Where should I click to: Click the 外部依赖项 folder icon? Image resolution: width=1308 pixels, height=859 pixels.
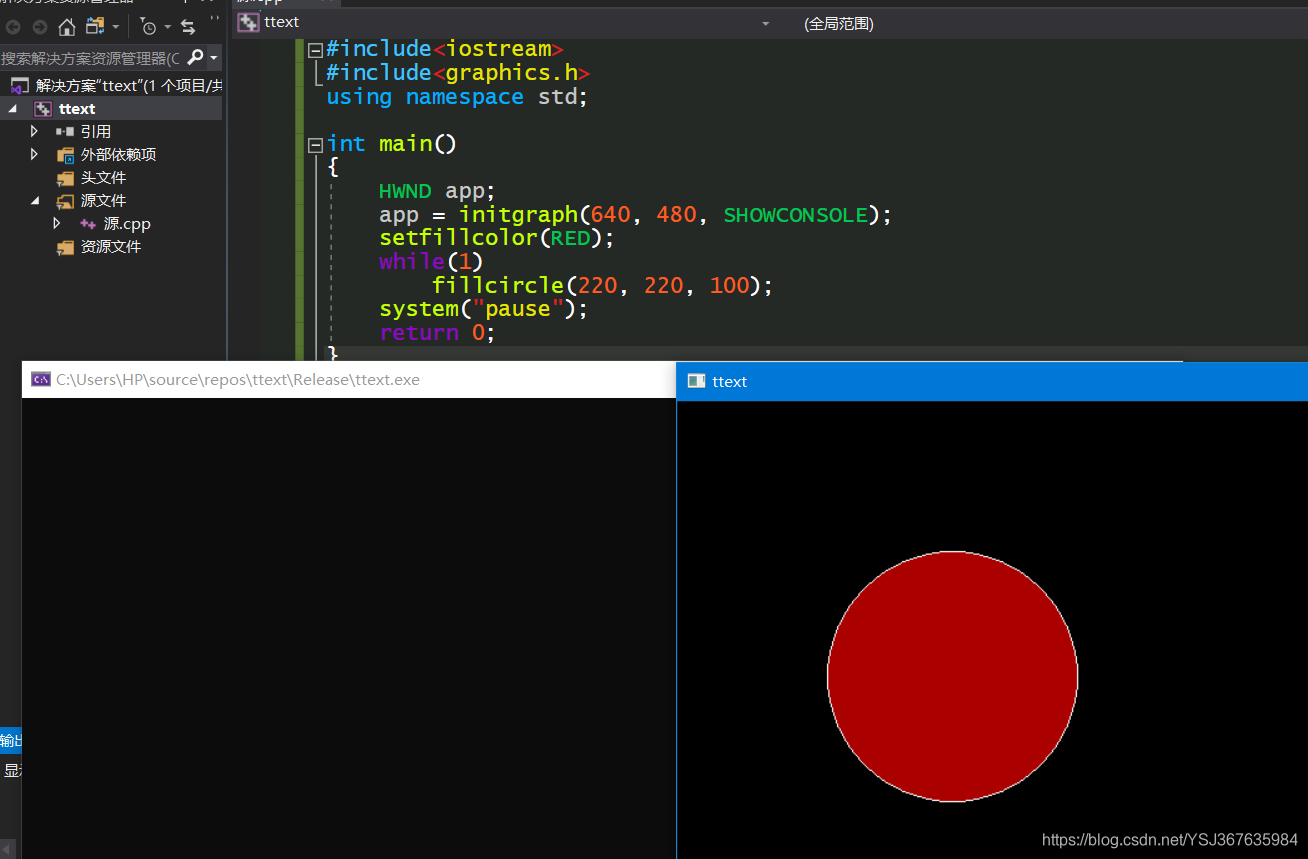pyautogui.click(x=65, y=155)
